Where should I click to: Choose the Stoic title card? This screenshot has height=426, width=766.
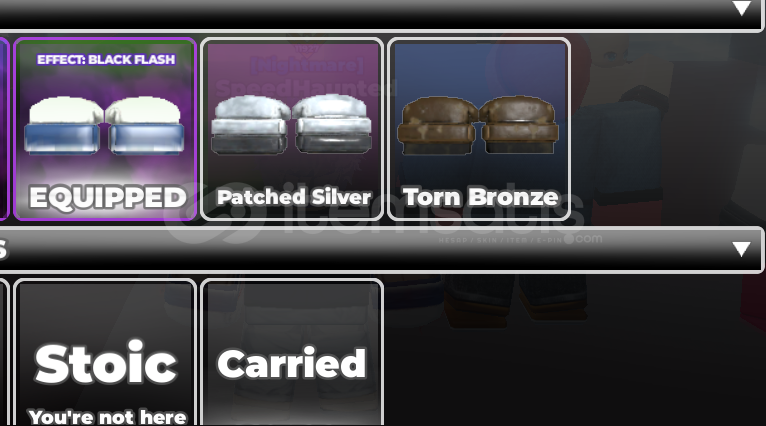[x=105, y=352]
